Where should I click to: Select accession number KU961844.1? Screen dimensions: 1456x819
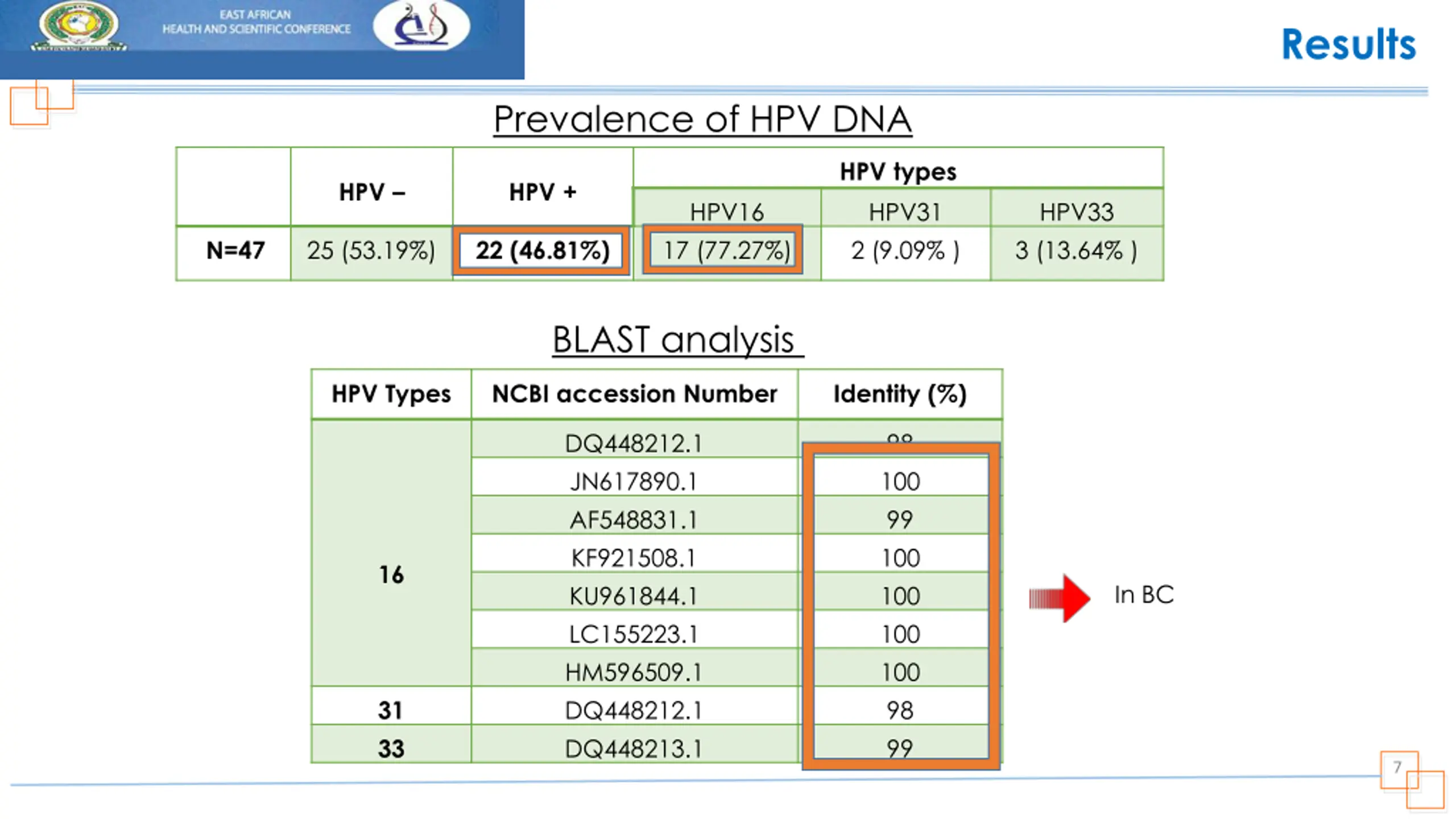634,596
